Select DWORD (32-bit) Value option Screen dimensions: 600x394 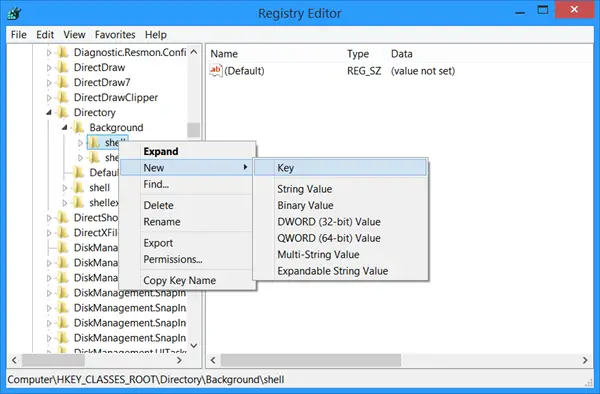click(x=329, y=222)
